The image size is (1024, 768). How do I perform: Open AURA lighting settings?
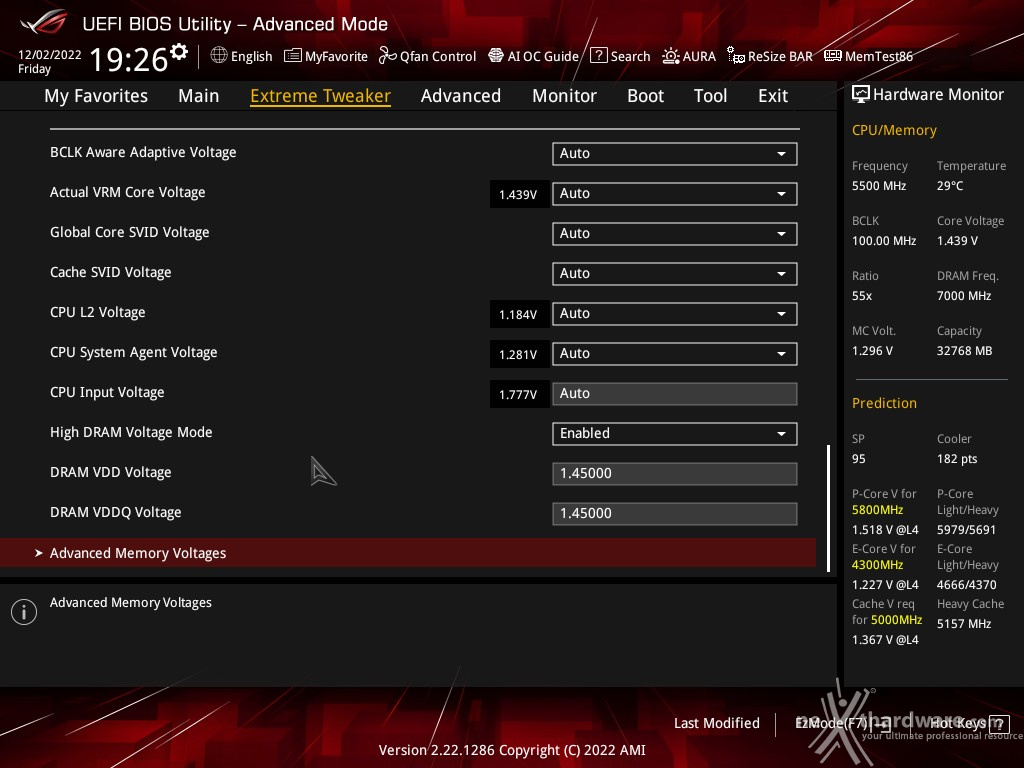(689, 56)
